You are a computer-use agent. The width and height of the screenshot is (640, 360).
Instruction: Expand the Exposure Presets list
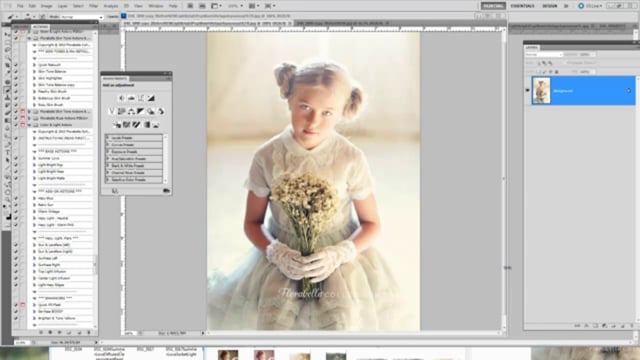pyautogui.click(x=108, y=151)
